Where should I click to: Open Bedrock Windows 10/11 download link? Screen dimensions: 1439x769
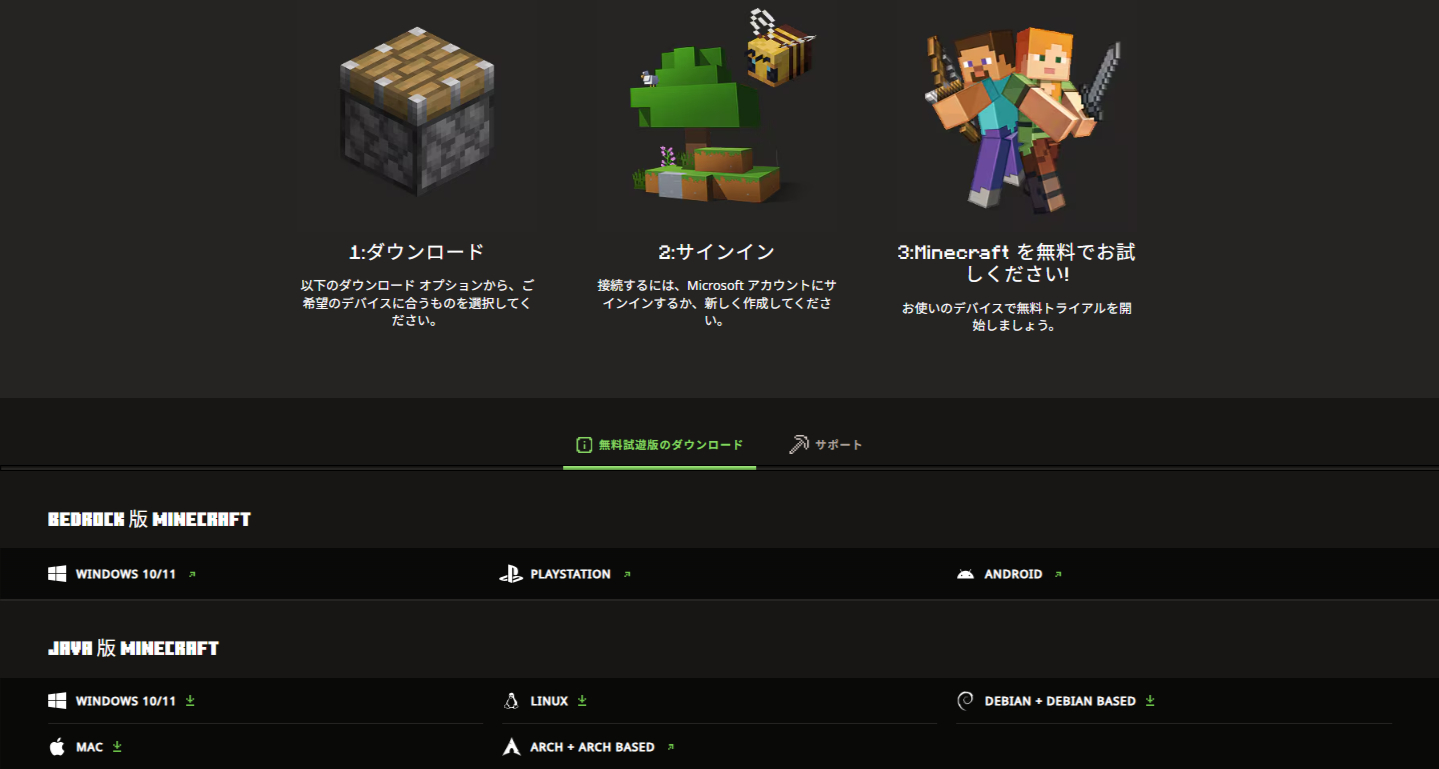coord(122,574)
